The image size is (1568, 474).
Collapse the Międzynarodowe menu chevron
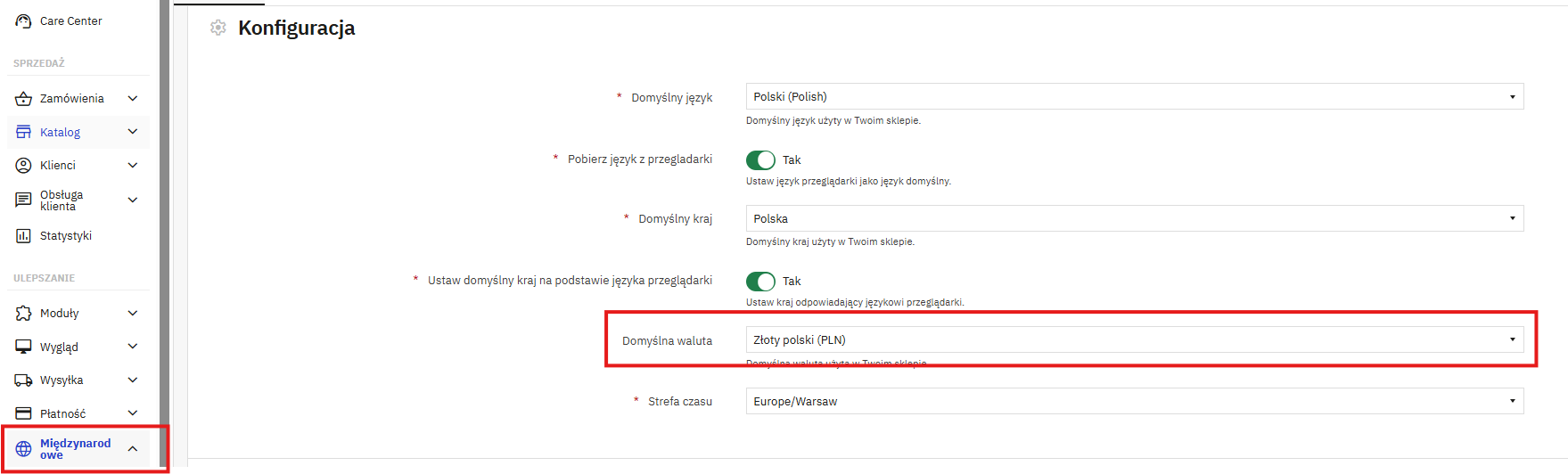tap(133, 449)
